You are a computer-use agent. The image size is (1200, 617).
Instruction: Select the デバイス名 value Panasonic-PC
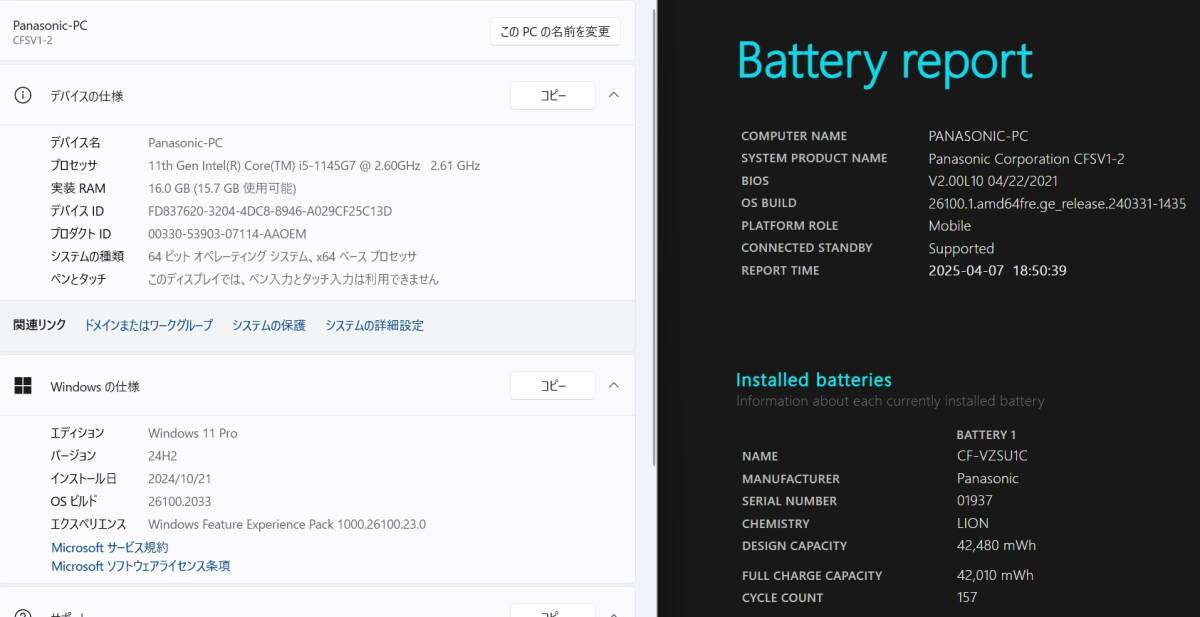186,143
